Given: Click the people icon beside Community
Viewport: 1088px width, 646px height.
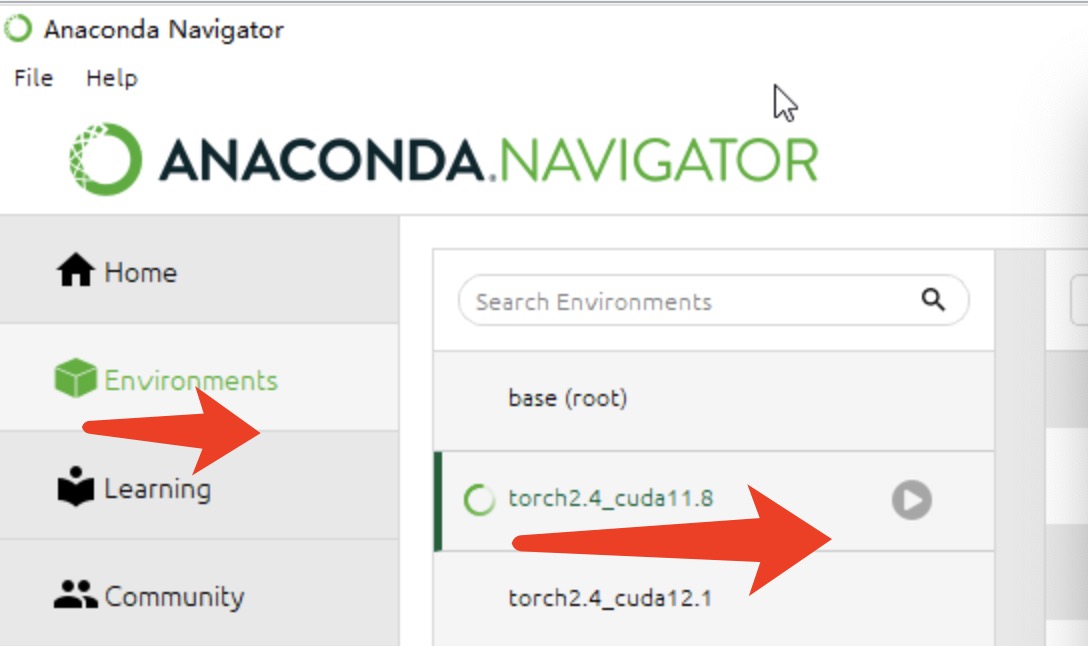Looking at the screenshot, I should pos(75,596).
